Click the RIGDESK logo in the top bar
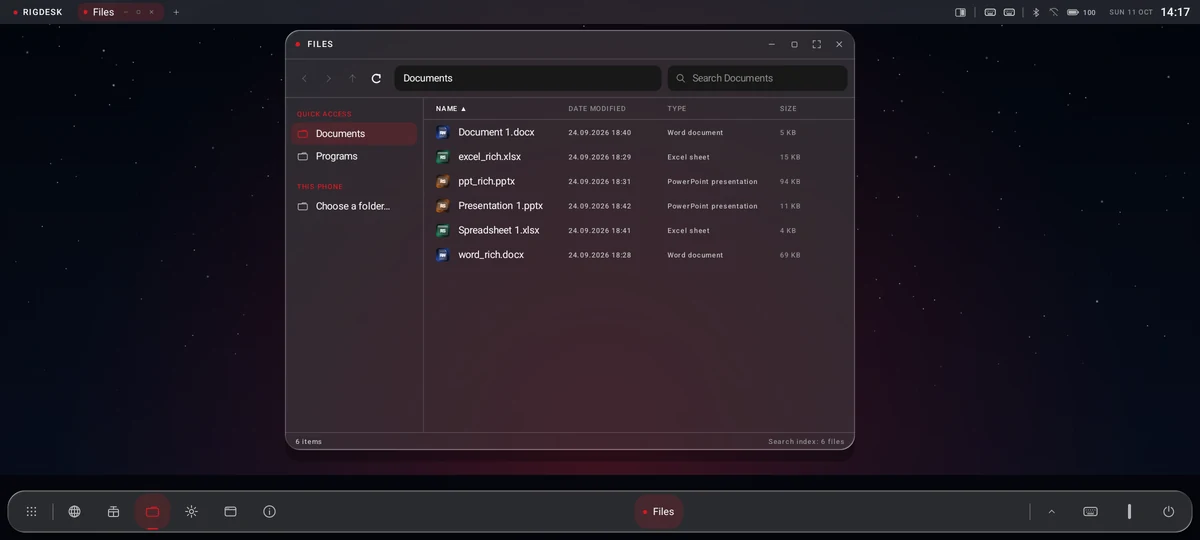1200x540 pixels. point(38,12)
